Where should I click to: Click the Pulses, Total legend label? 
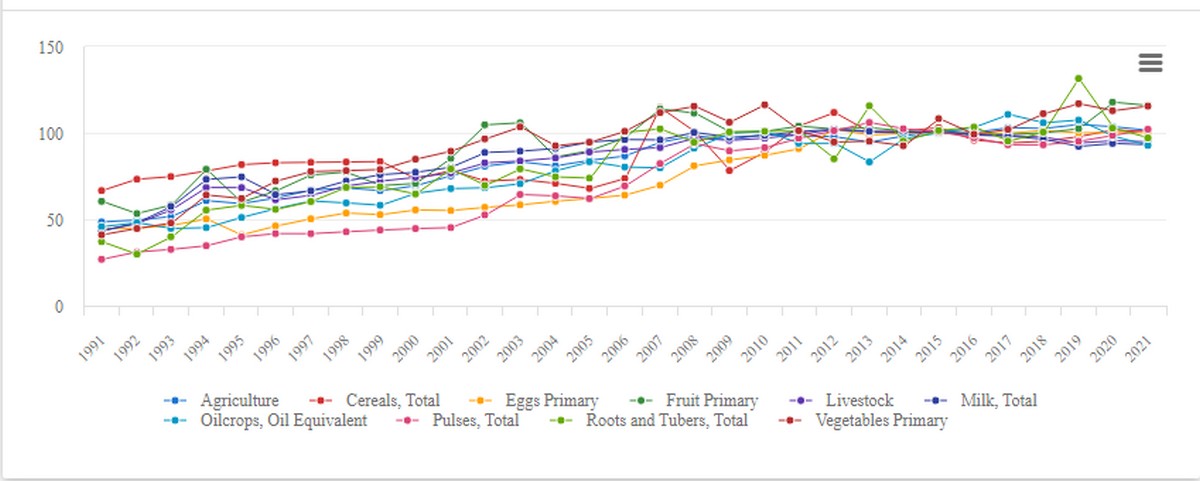coord(473,421)
